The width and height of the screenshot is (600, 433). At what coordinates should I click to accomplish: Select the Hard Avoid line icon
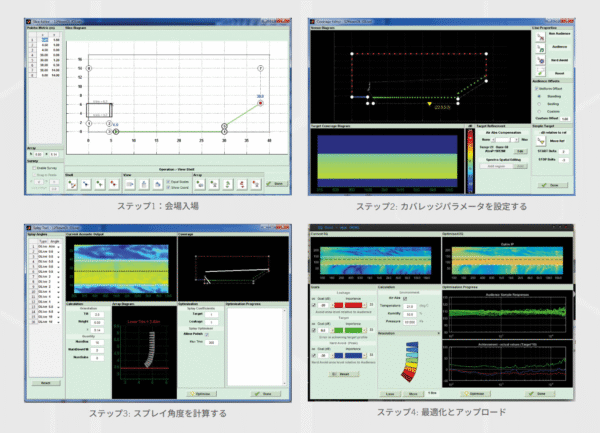tap(540, 59)
